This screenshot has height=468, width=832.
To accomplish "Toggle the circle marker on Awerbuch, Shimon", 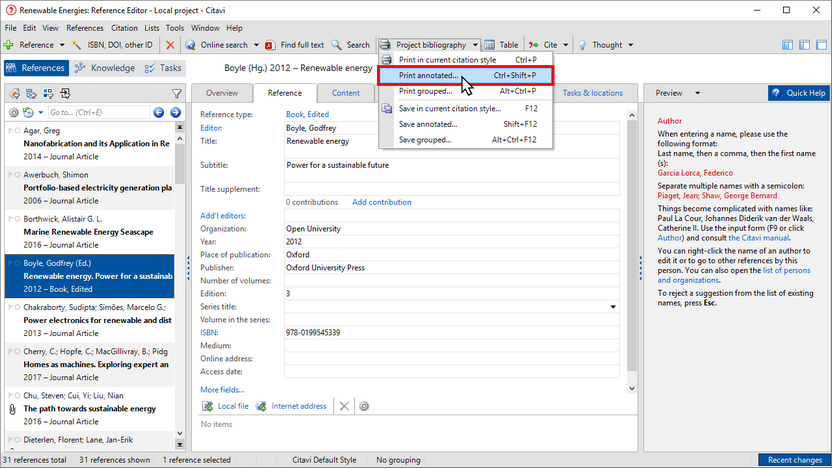I will (18, 175).
